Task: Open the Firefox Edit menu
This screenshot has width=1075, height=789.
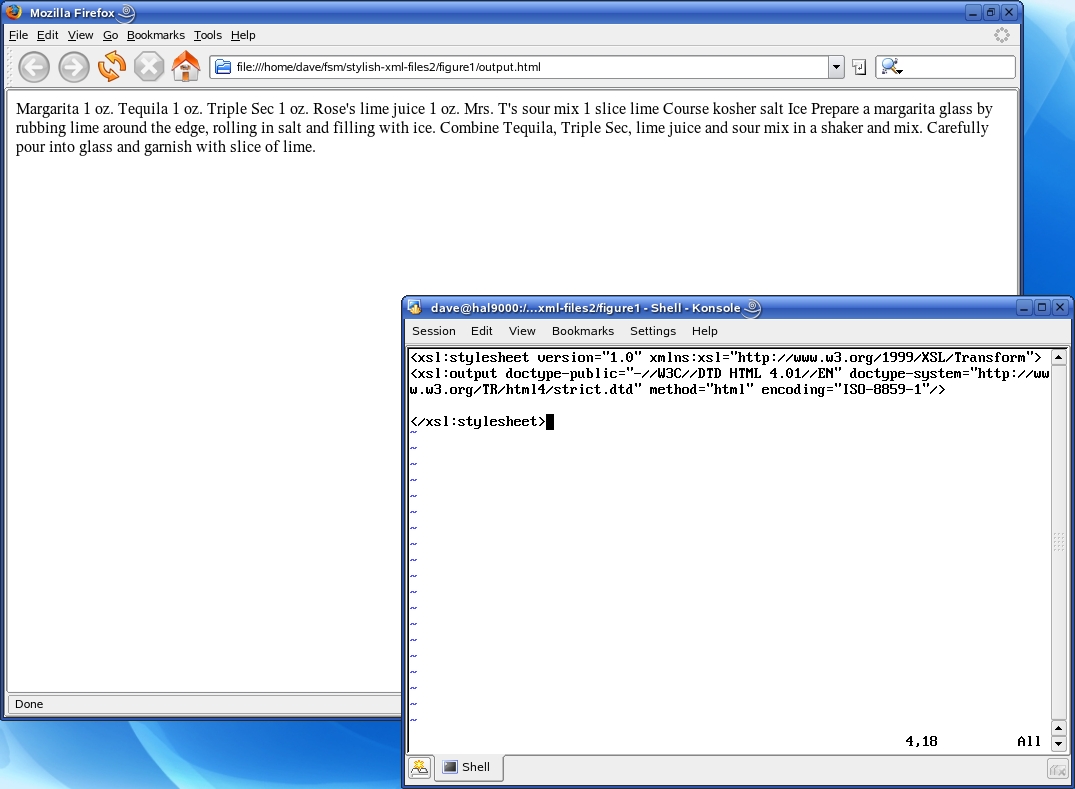Action: point(47,35)
